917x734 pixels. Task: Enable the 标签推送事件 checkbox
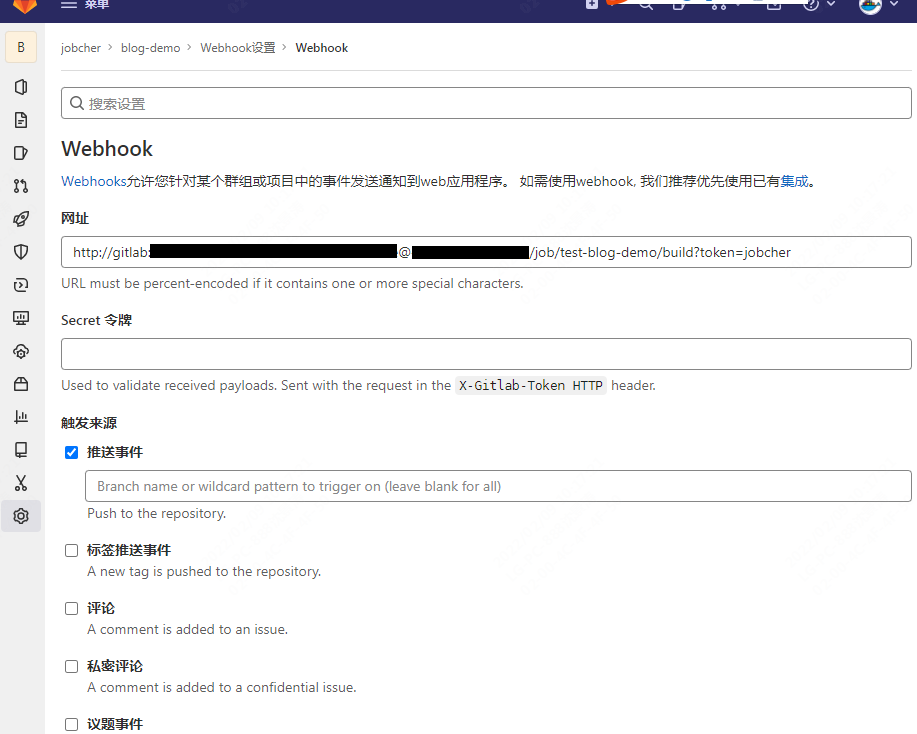click(x=71, y=550)
